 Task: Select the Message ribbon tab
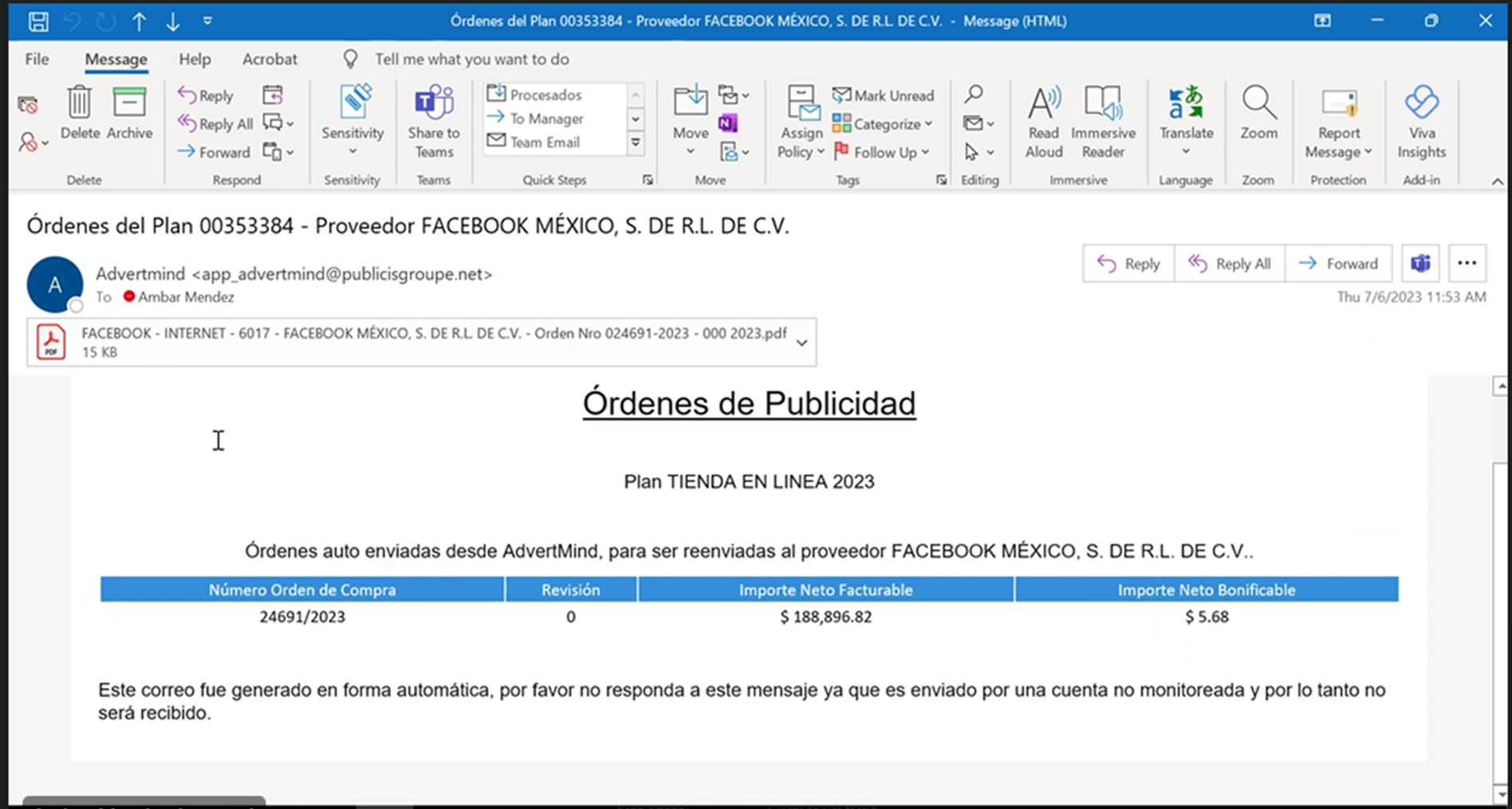[x=116, y=59]
